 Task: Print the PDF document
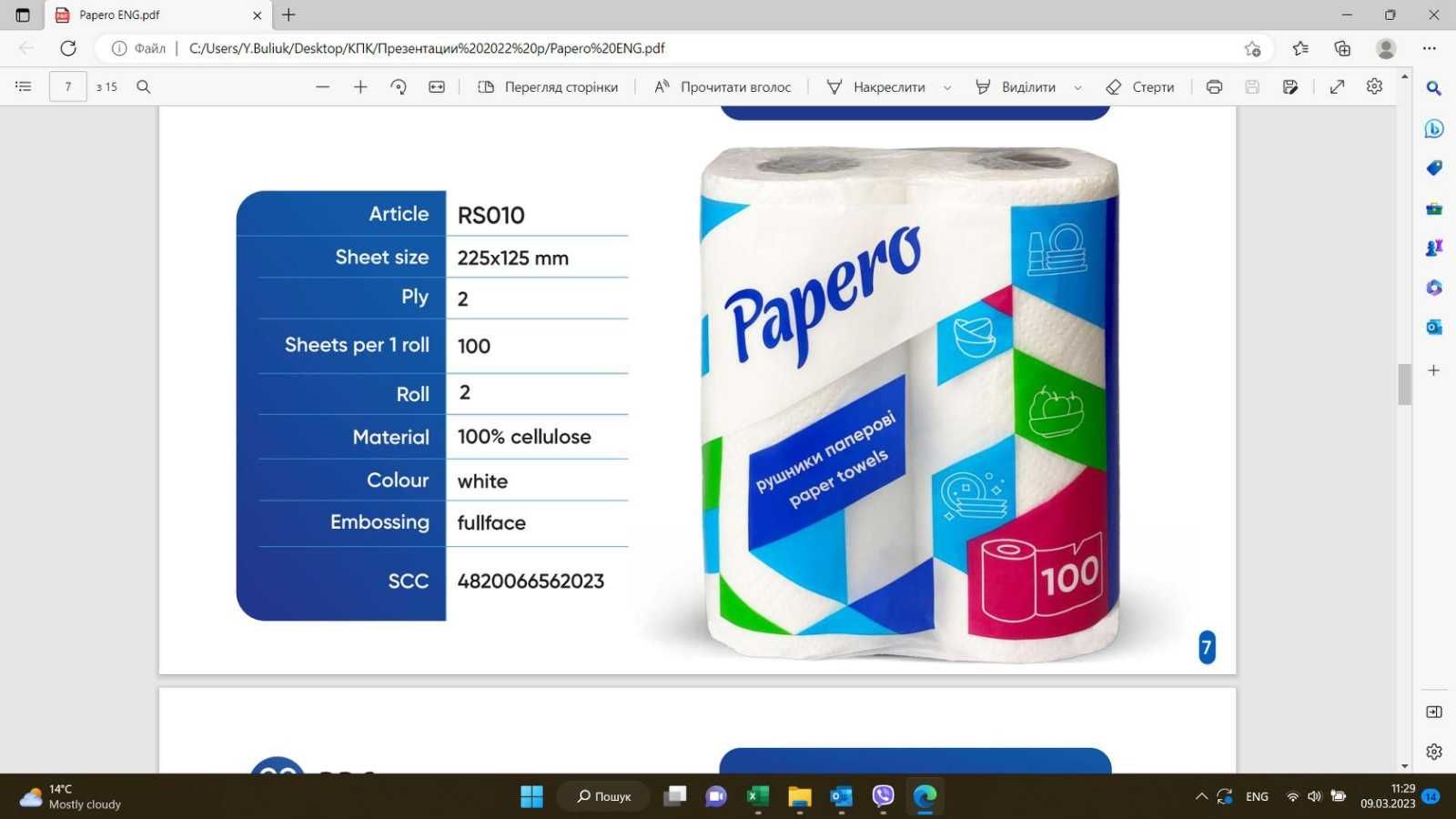coord(1214,86)
